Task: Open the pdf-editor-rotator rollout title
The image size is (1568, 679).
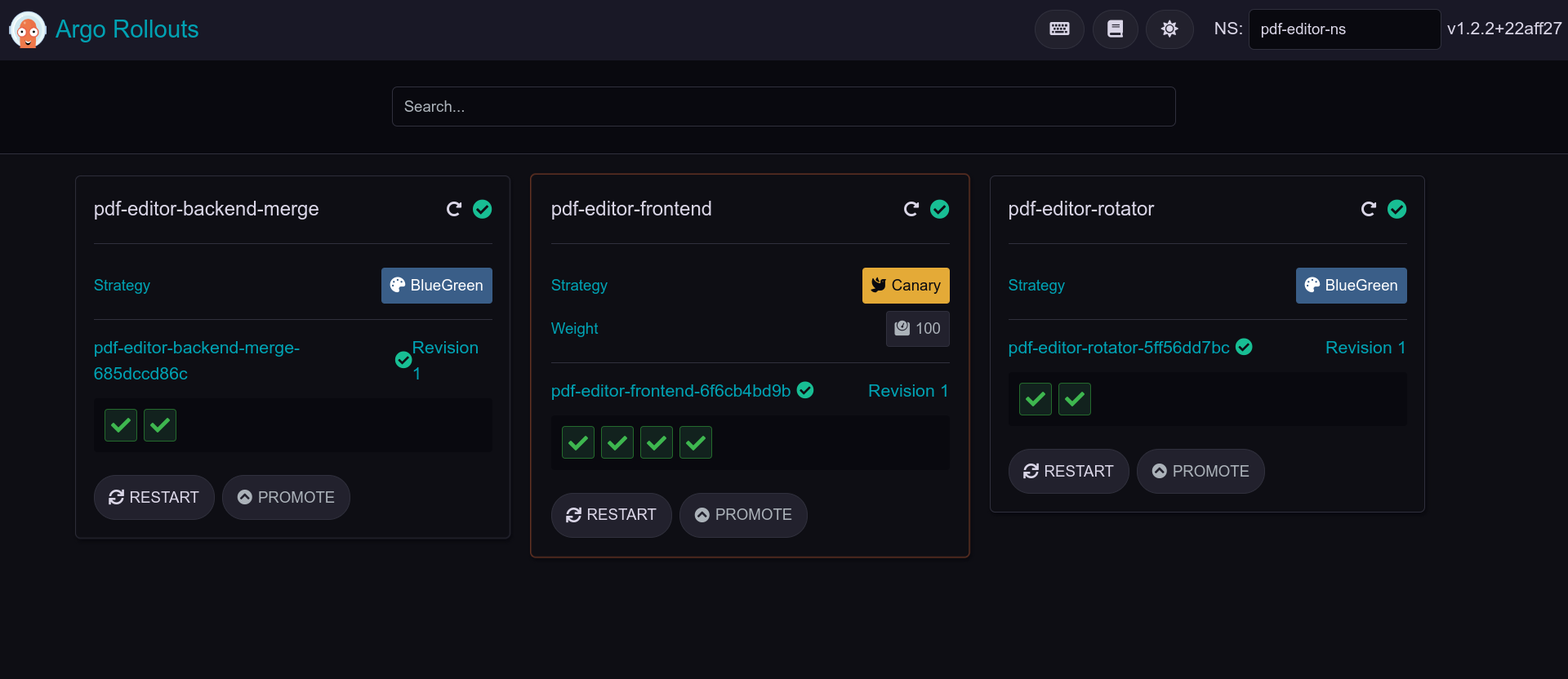Action: 1081,209
